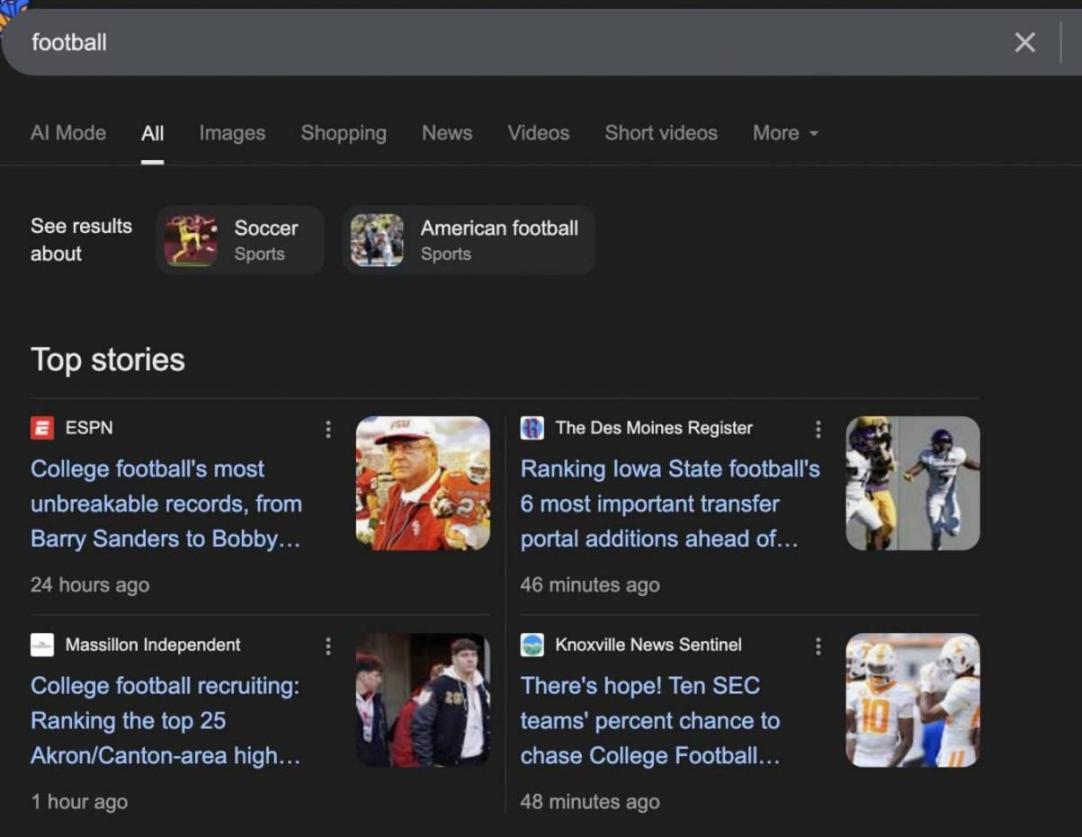Open options menu for Massillon Independent story
The image size is (1082, 837).
(328, 646)
